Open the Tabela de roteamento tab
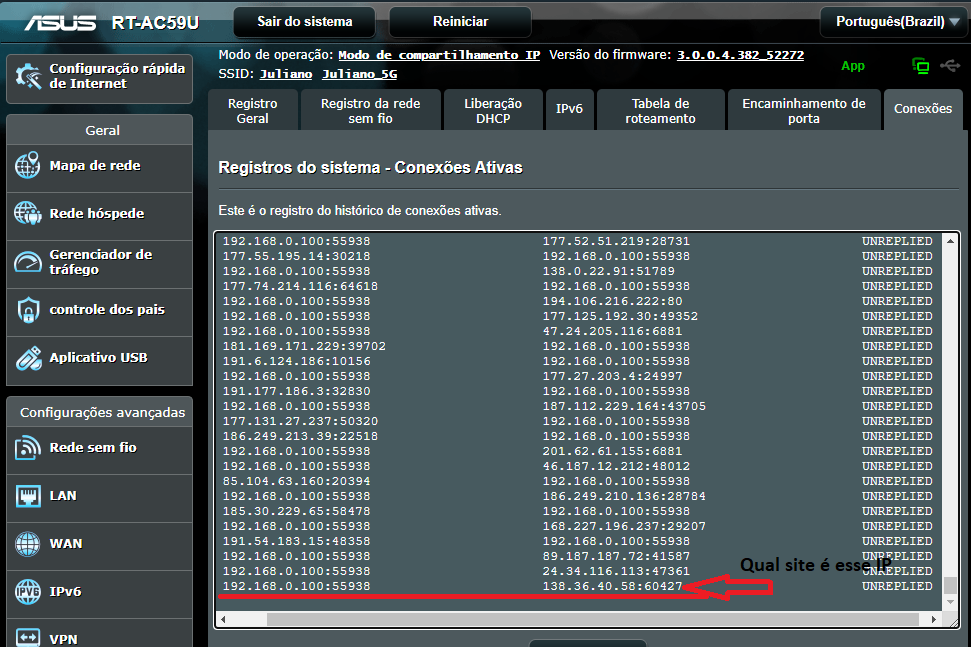Screen dimensions: 971x647 [660, 111]
